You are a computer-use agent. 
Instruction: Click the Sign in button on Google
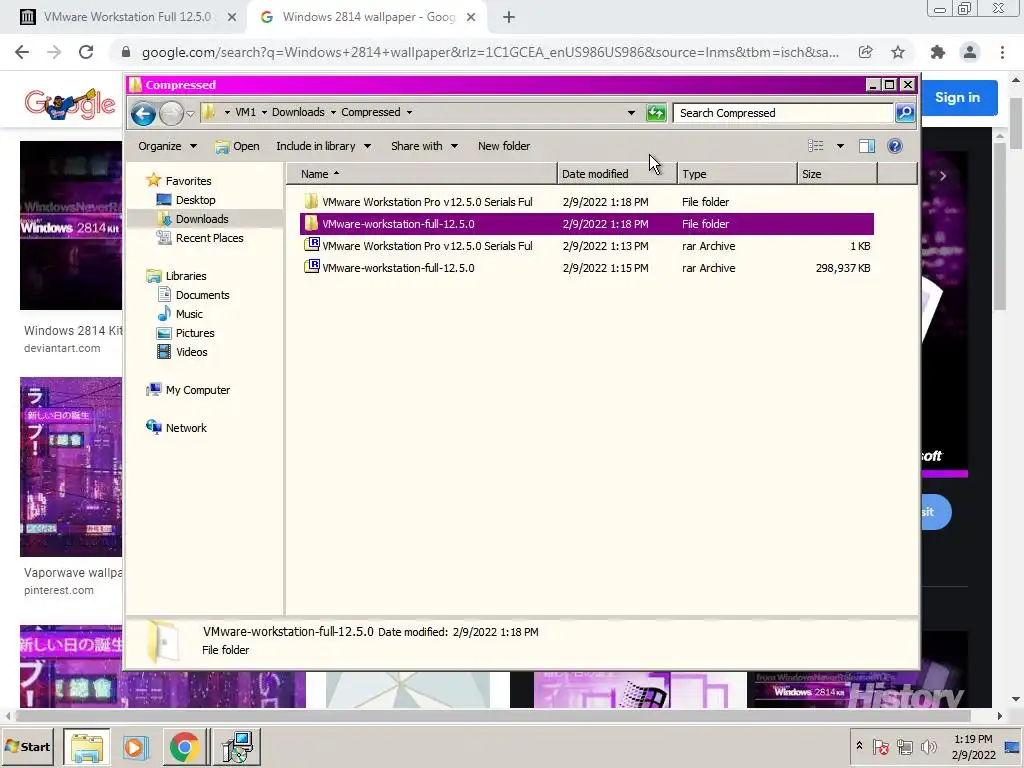958,97
